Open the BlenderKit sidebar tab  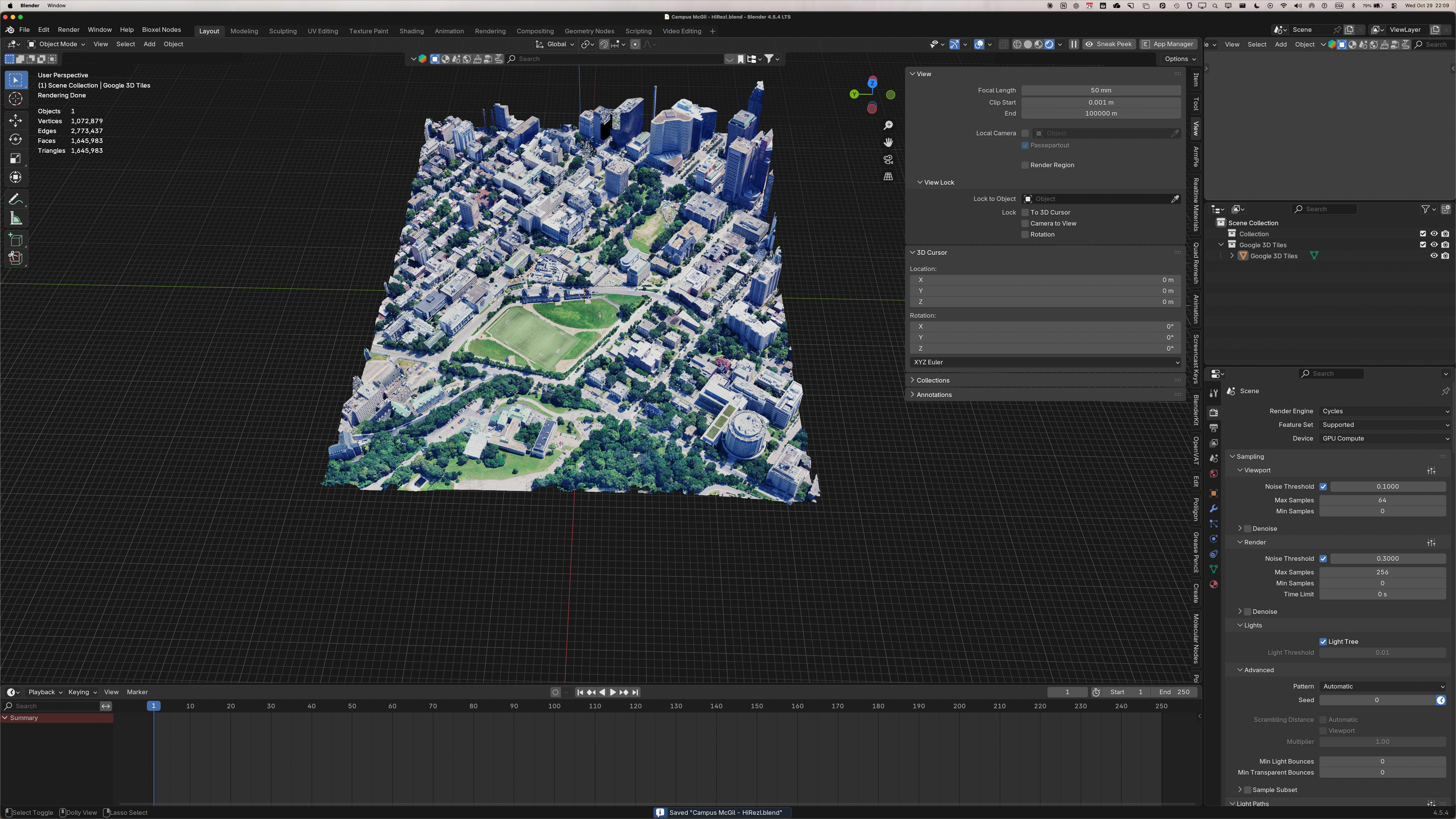(x=1196, y=410)
